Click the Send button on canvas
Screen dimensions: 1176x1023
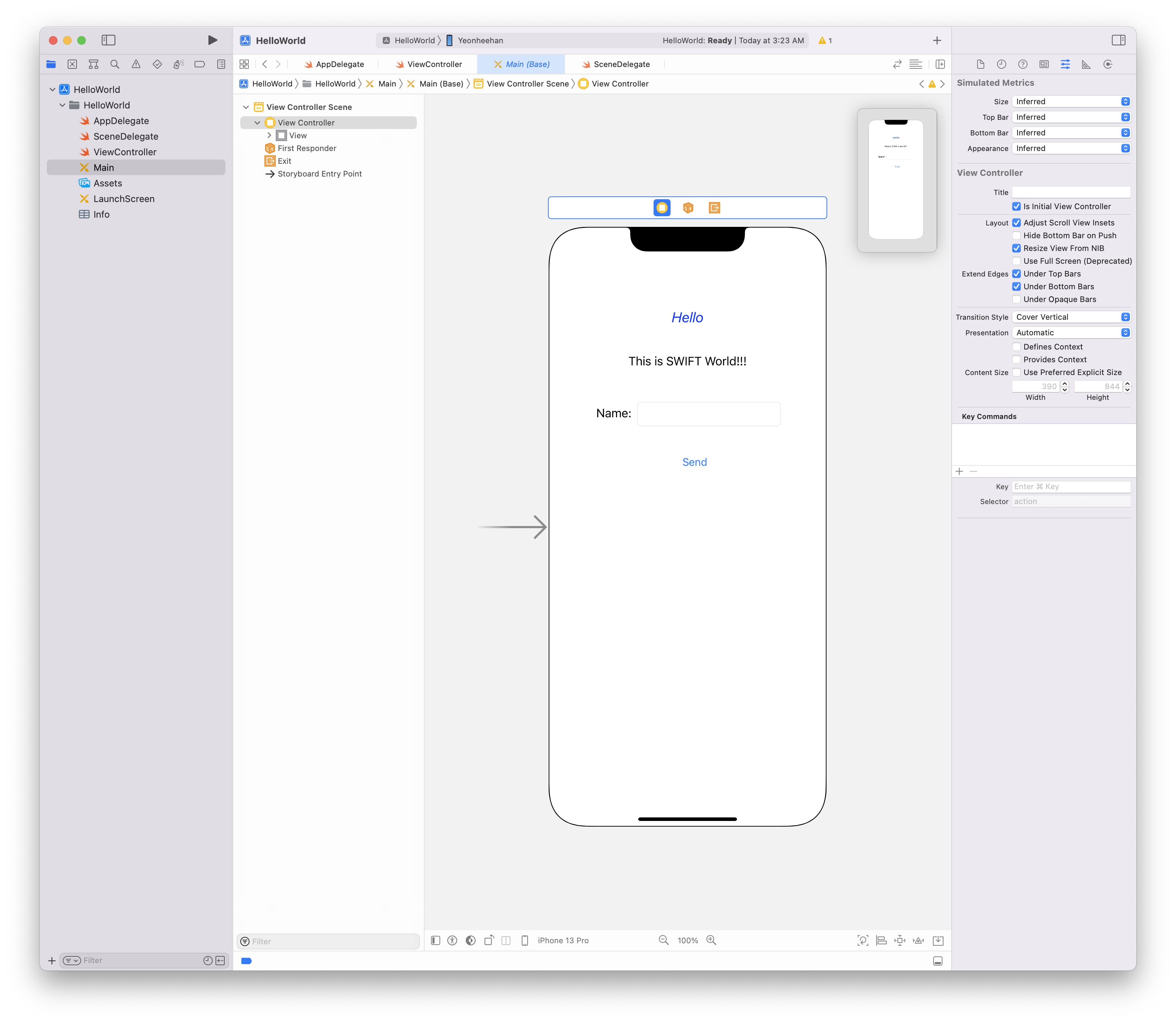[694, 462]
